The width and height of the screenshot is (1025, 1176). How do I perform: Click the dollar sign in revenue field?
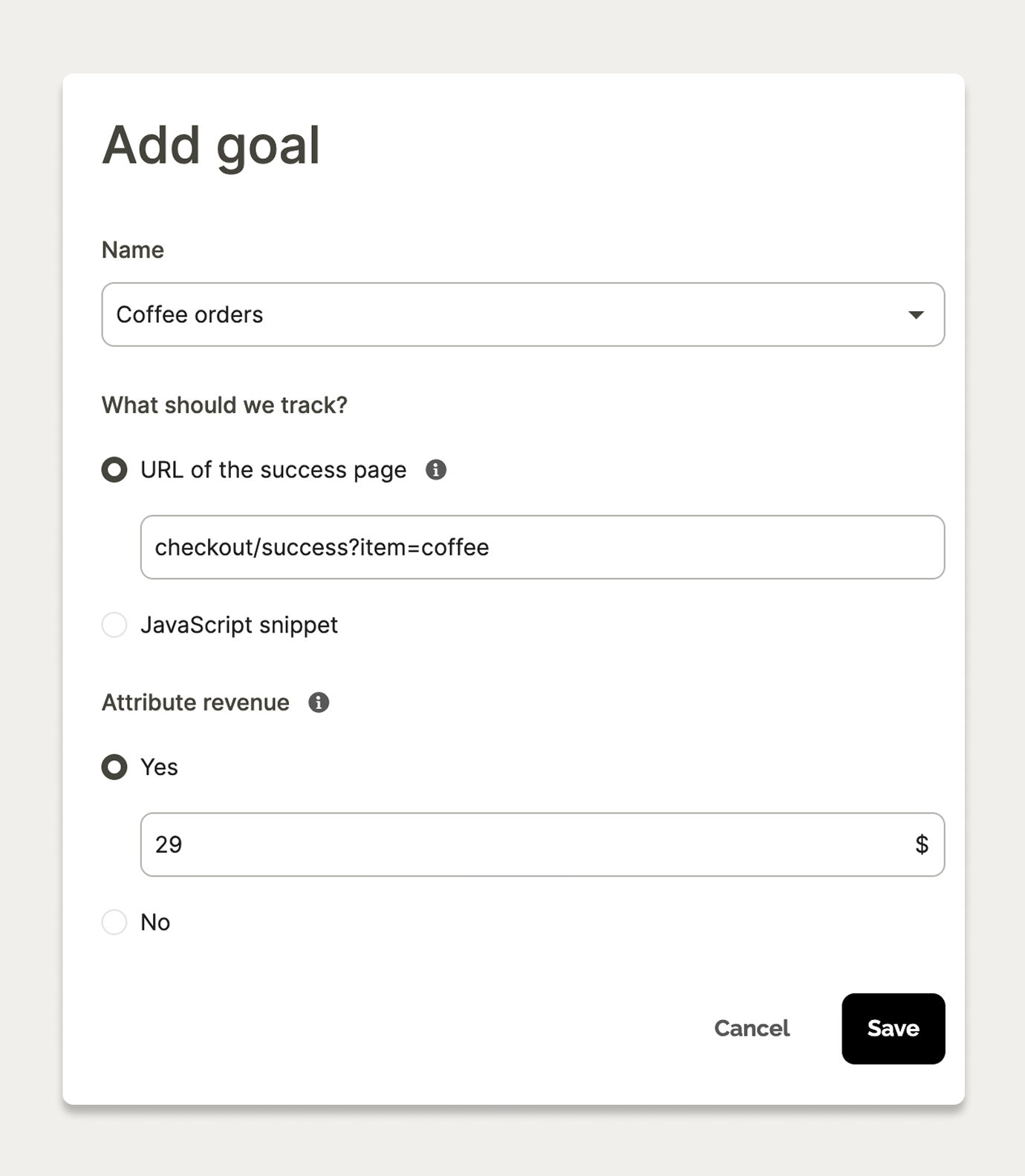(921, 844)
